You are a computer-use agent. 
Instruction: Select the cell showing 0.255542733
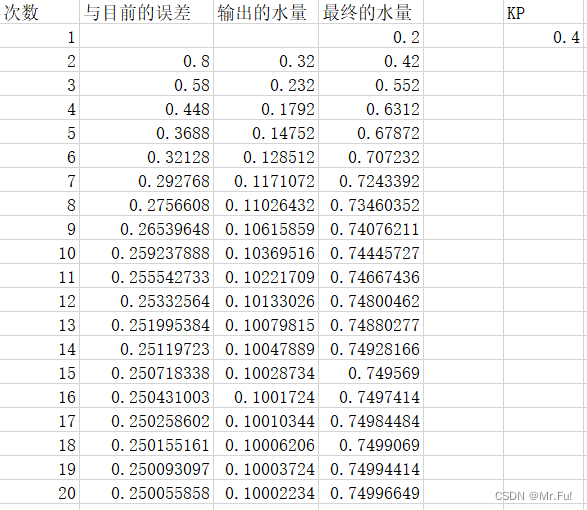[x=146, y=276]
